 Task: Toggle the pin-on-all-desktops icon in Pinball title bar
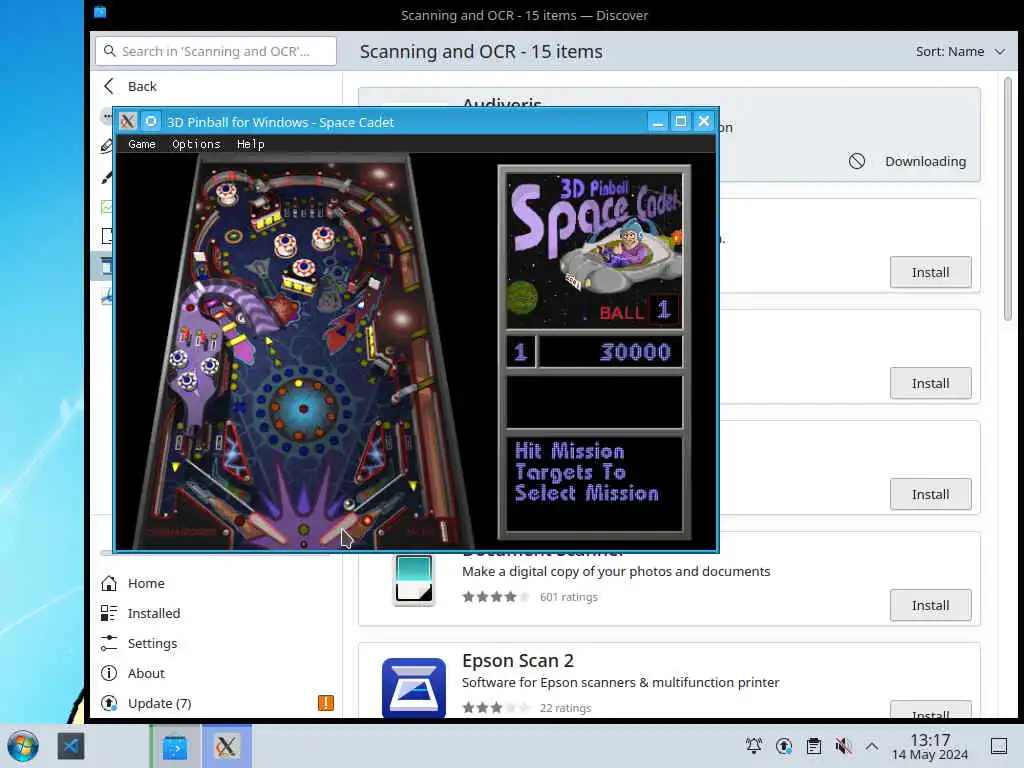tap(150, 121)
